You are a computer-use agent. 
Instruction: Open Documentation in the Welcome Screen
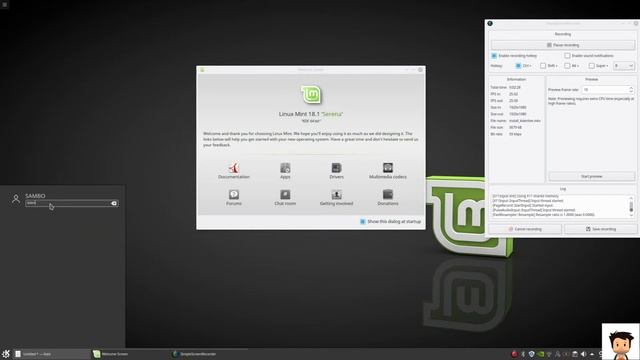[233, 171]
